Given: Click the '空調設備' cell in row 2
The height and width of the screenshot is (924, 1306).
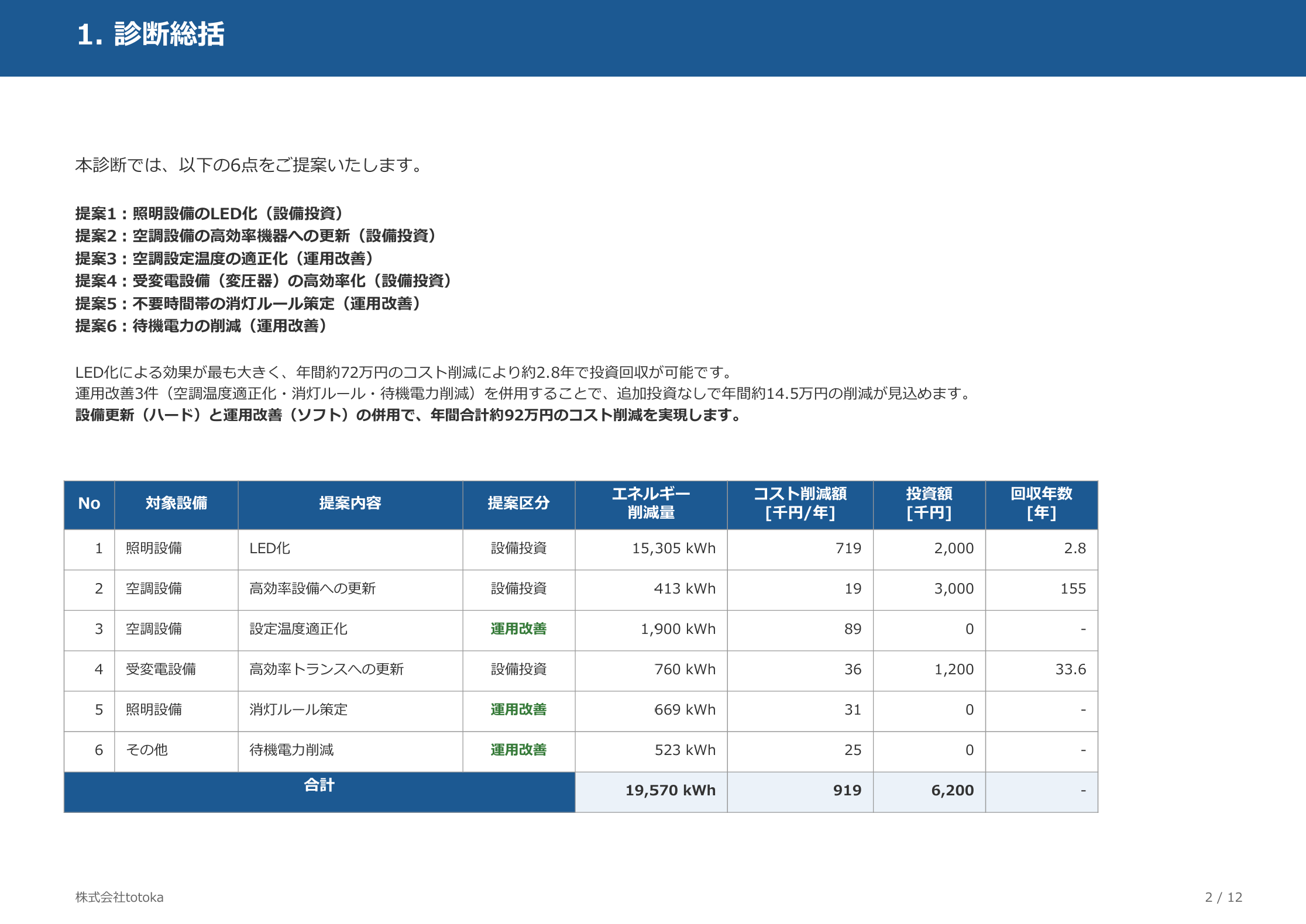Looking at the screenshot, I should coord(176,590).
